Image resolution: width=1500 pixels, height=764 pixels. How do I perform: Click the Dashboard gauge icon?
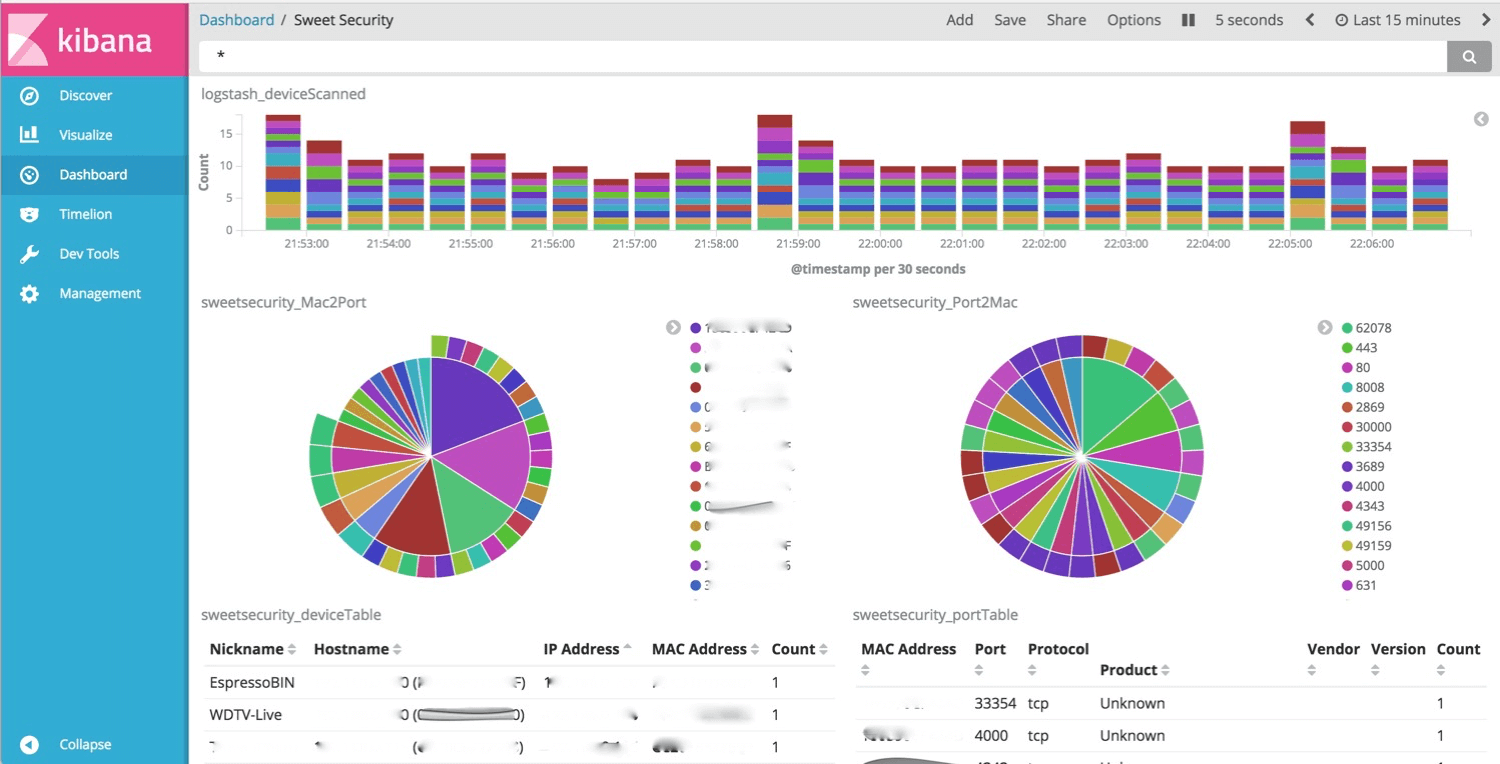(x=29, y=175)
